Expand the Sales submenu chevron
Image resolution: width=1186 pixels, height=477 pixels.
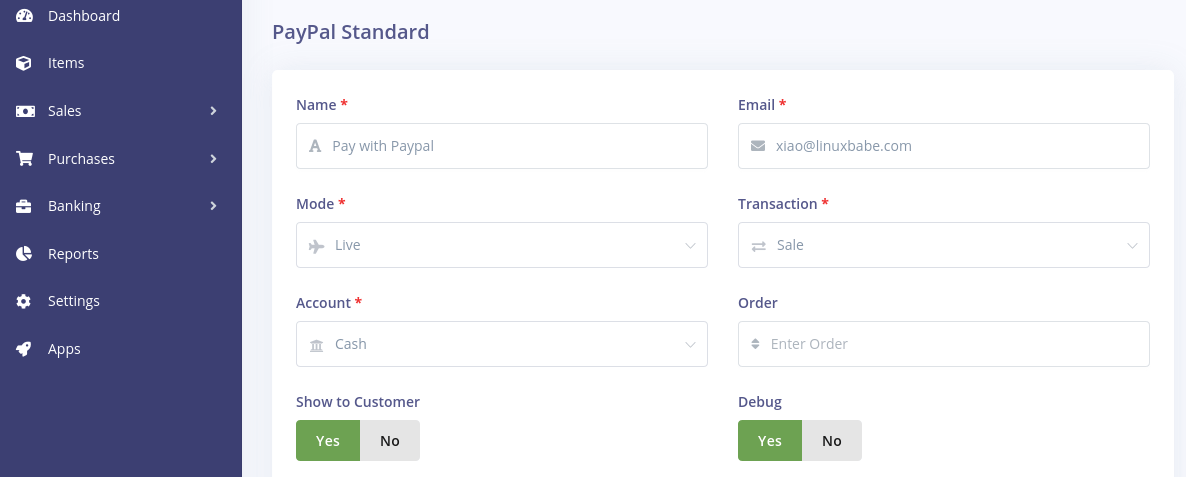pos(213,111)
